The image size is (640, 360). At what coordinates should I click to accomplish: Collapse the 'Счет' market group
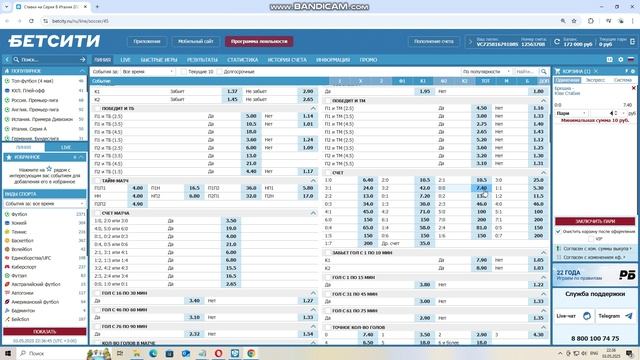pos(543,173)
